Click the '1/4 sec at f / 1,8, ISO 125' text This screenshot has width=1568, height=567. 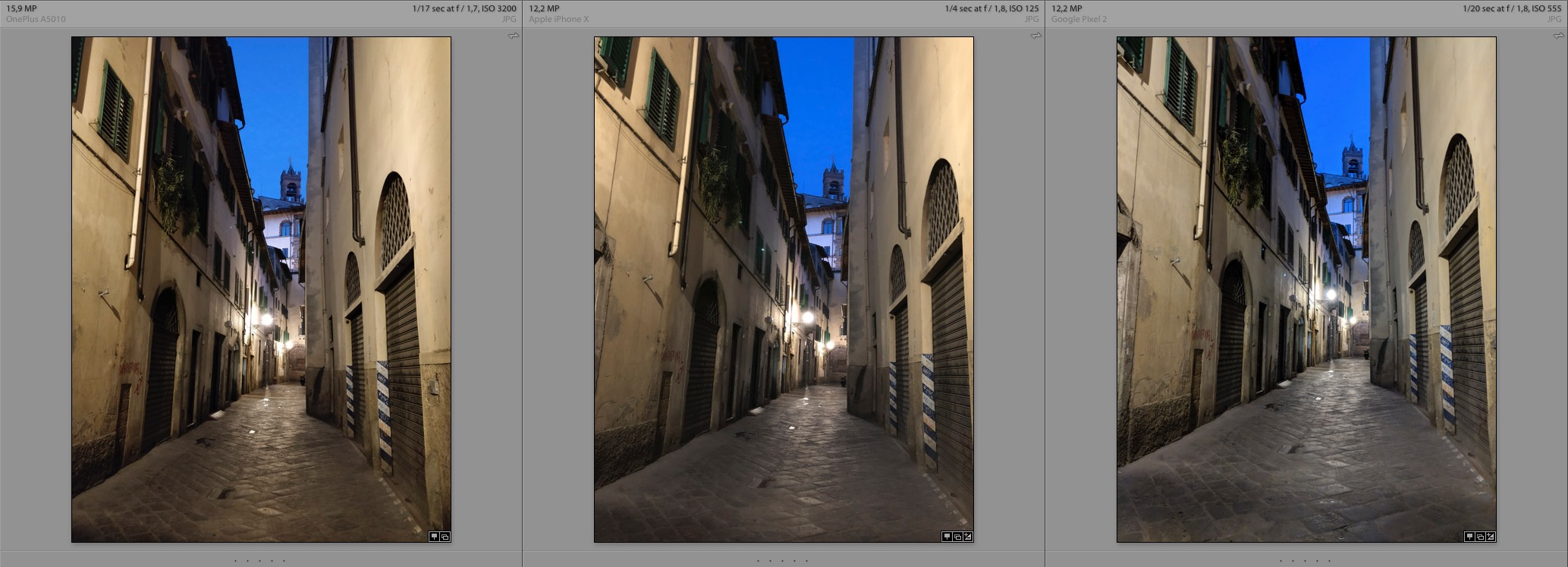click(x=991, y=9)
